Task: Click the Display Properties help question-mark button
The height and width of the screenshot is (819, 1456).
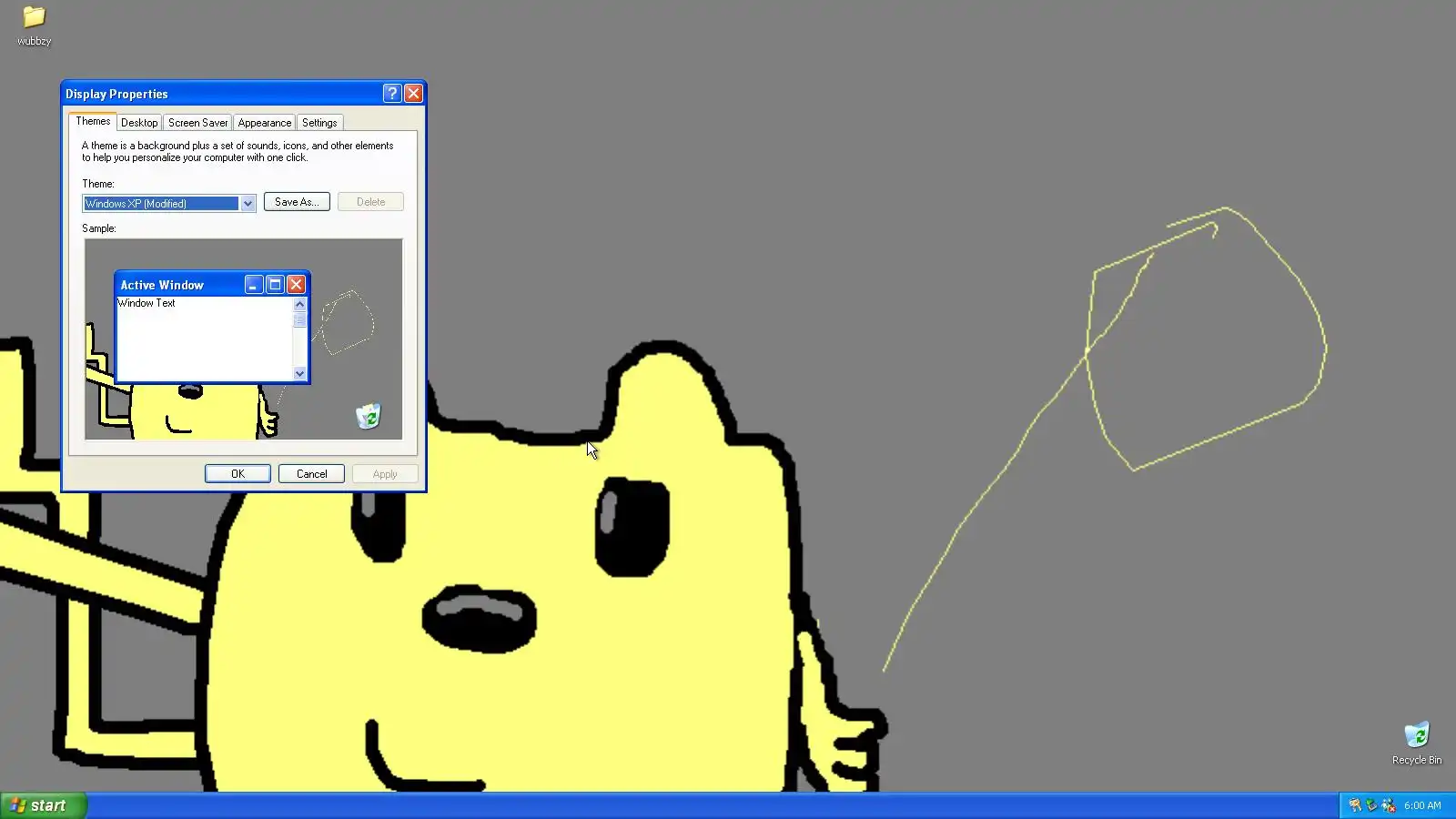Action: [392, 94]
